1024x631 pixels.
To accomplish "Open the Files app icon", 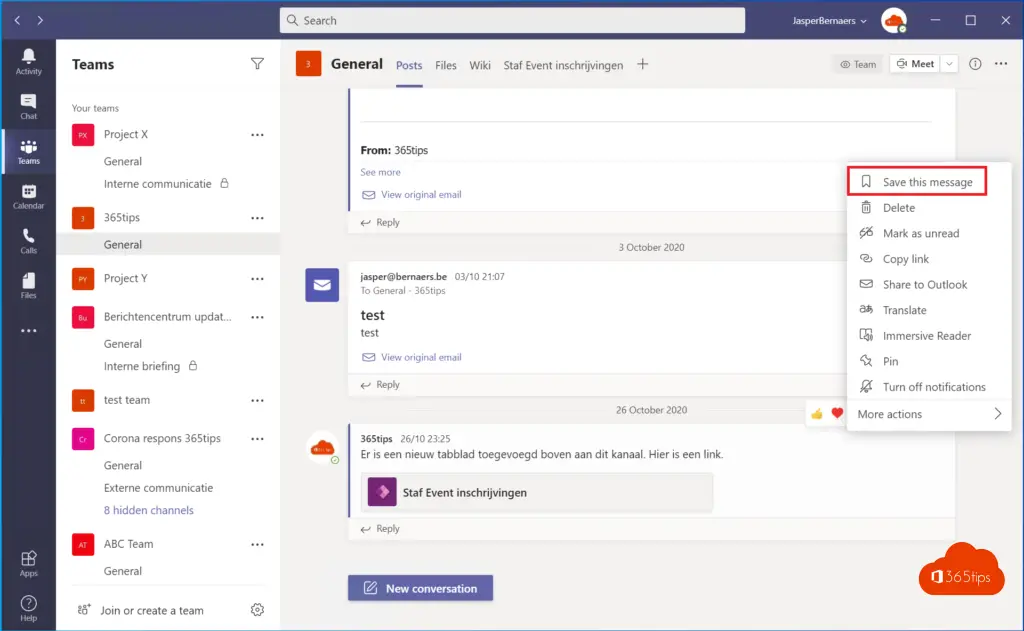I will click(28, 286).
